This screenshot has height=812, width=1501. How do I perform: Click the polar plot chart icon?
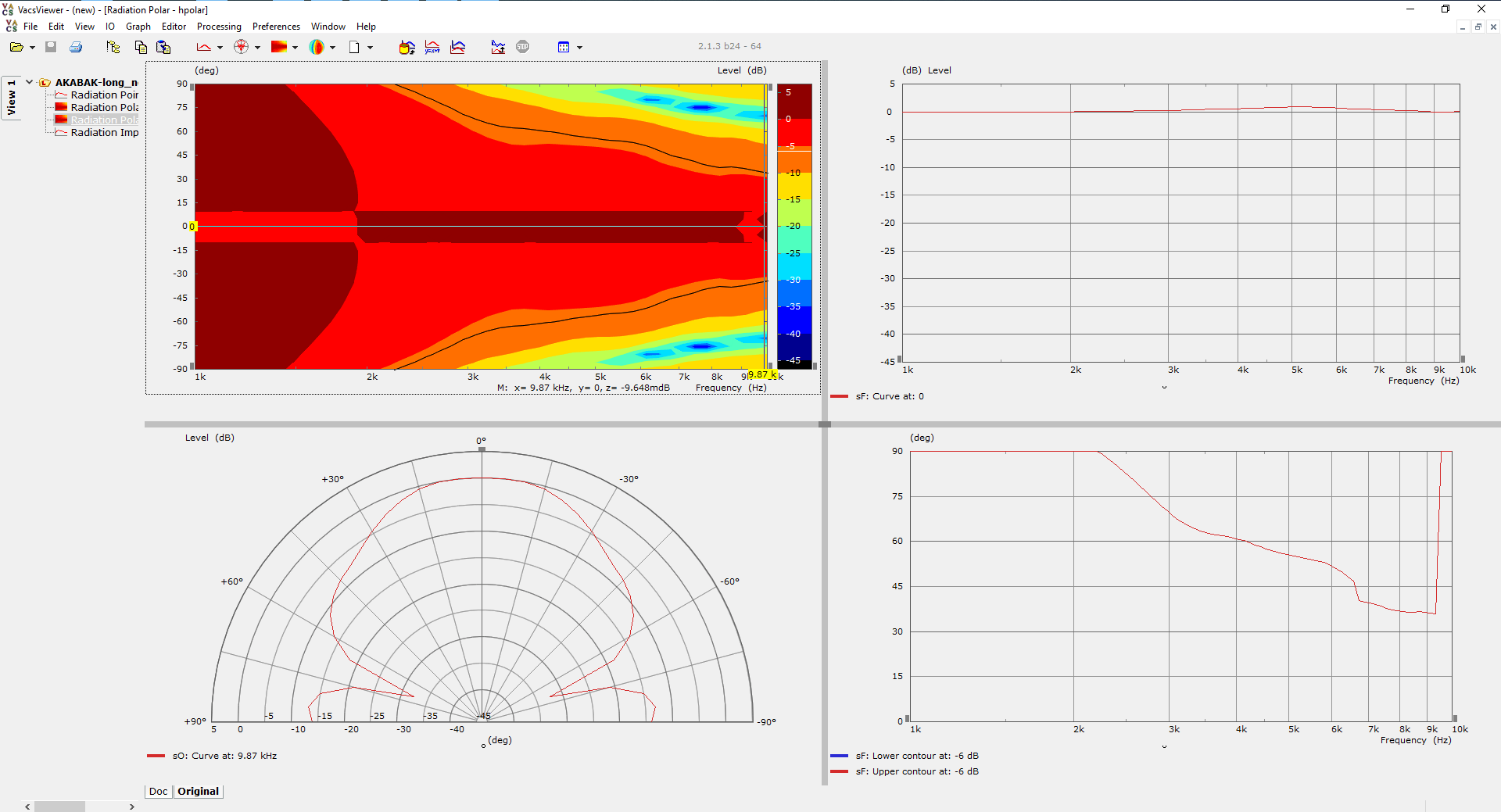242,47
